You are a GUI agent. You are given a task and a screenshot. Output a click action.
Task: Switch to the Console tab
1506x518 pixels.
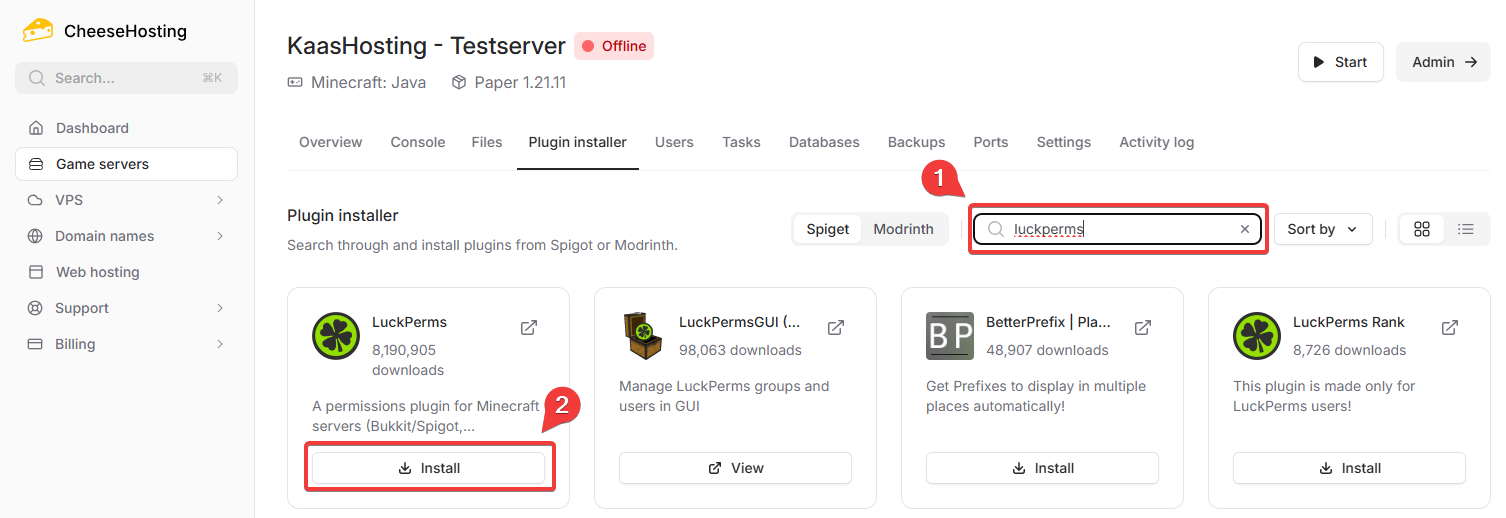(x=417, y=142)
